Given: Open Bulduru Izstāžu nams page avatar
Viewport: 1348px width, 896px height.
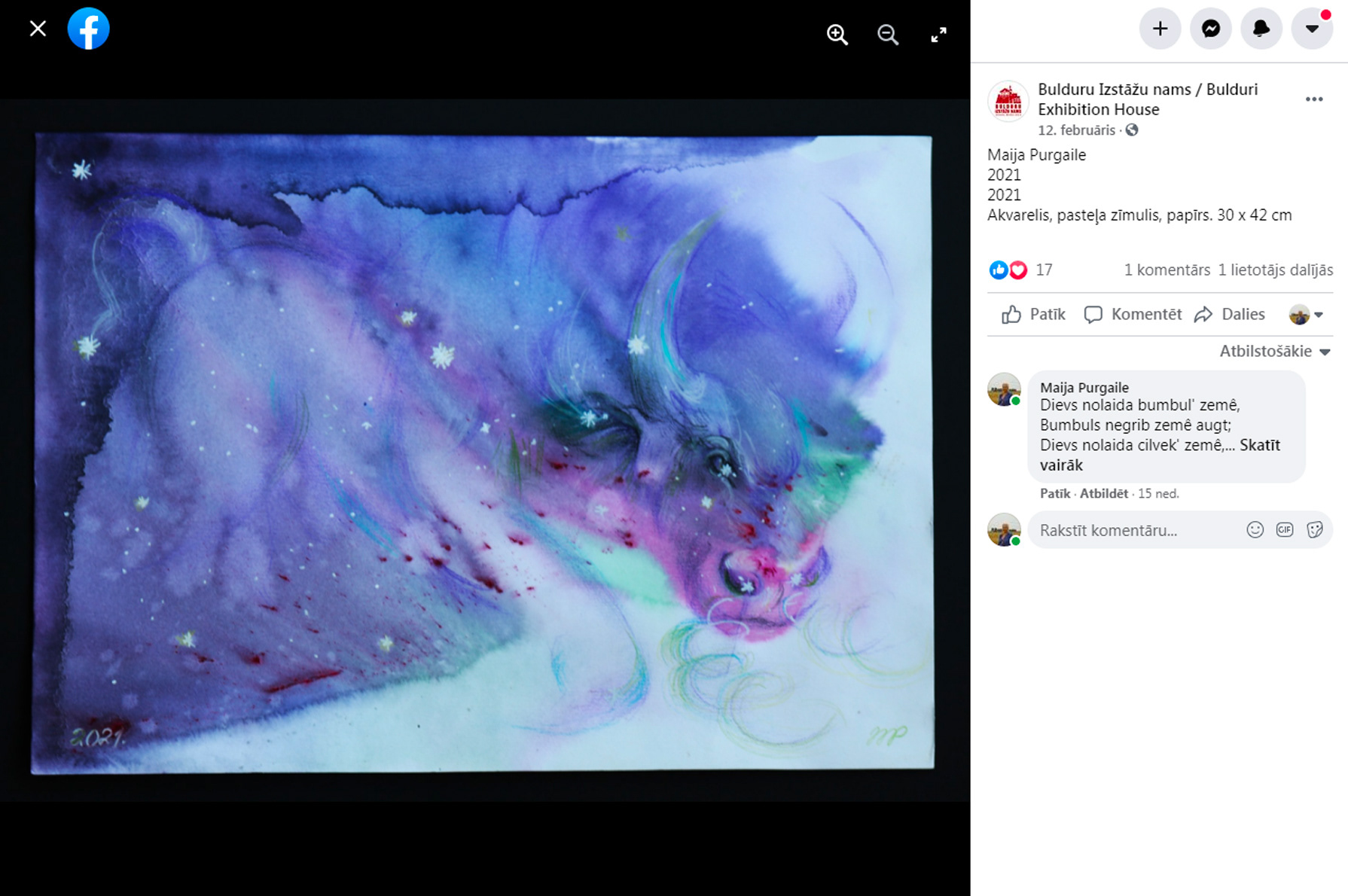Looking at the screenshot, I should click(x=1008, y=100).
